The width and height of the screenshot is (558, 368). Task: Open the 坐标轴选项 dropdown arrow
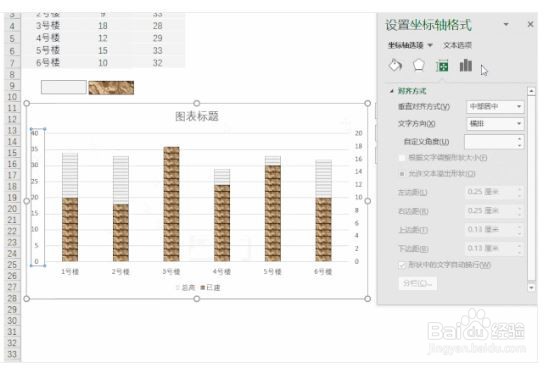pos(430,45)
